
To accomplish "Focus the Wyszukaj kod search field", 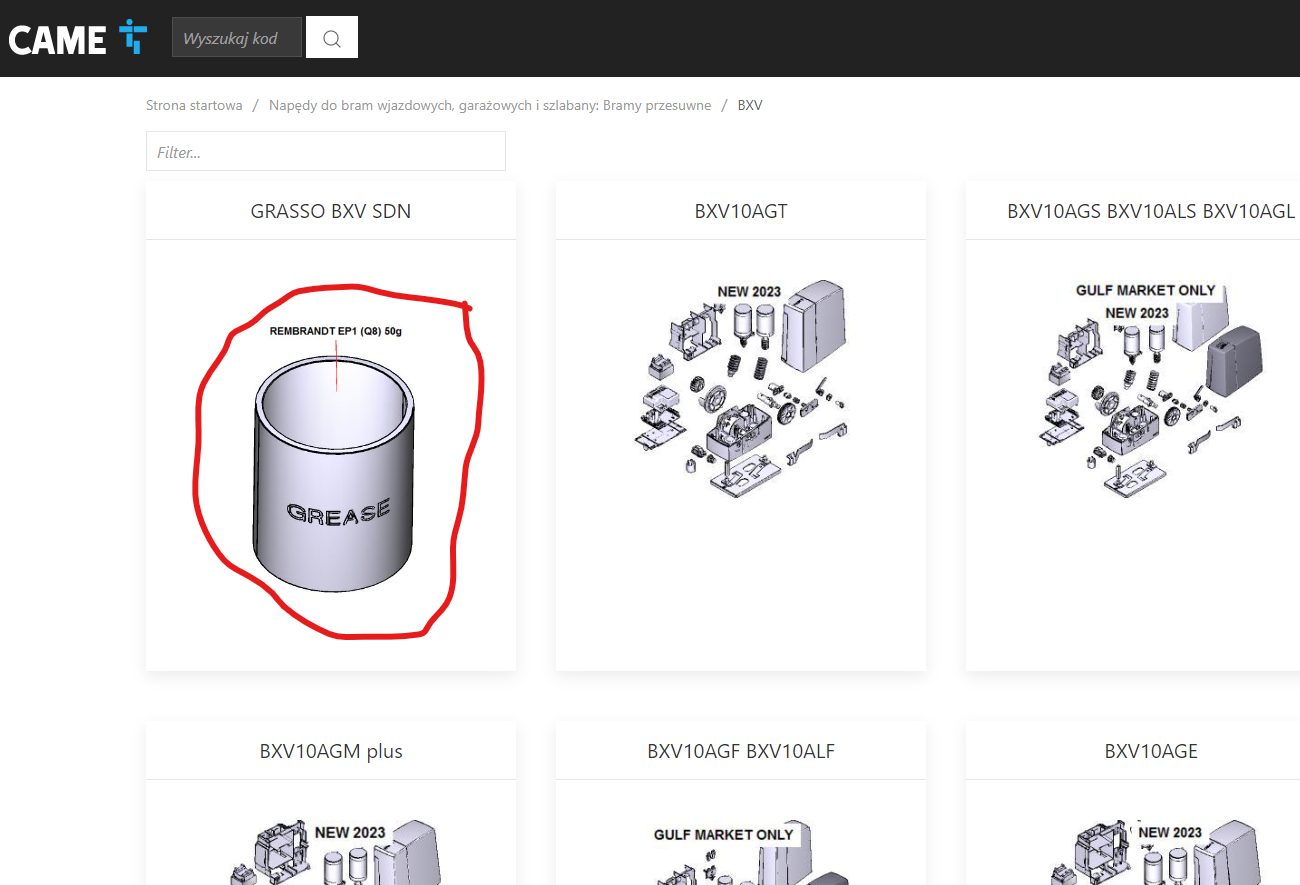I will (237, 37).
